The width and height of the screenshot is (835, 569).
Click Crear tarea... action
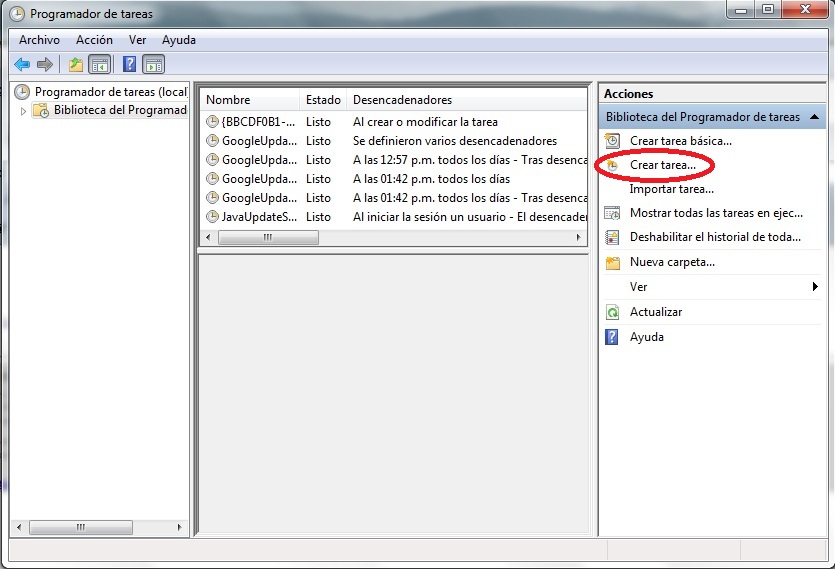(x=662, y=165)
